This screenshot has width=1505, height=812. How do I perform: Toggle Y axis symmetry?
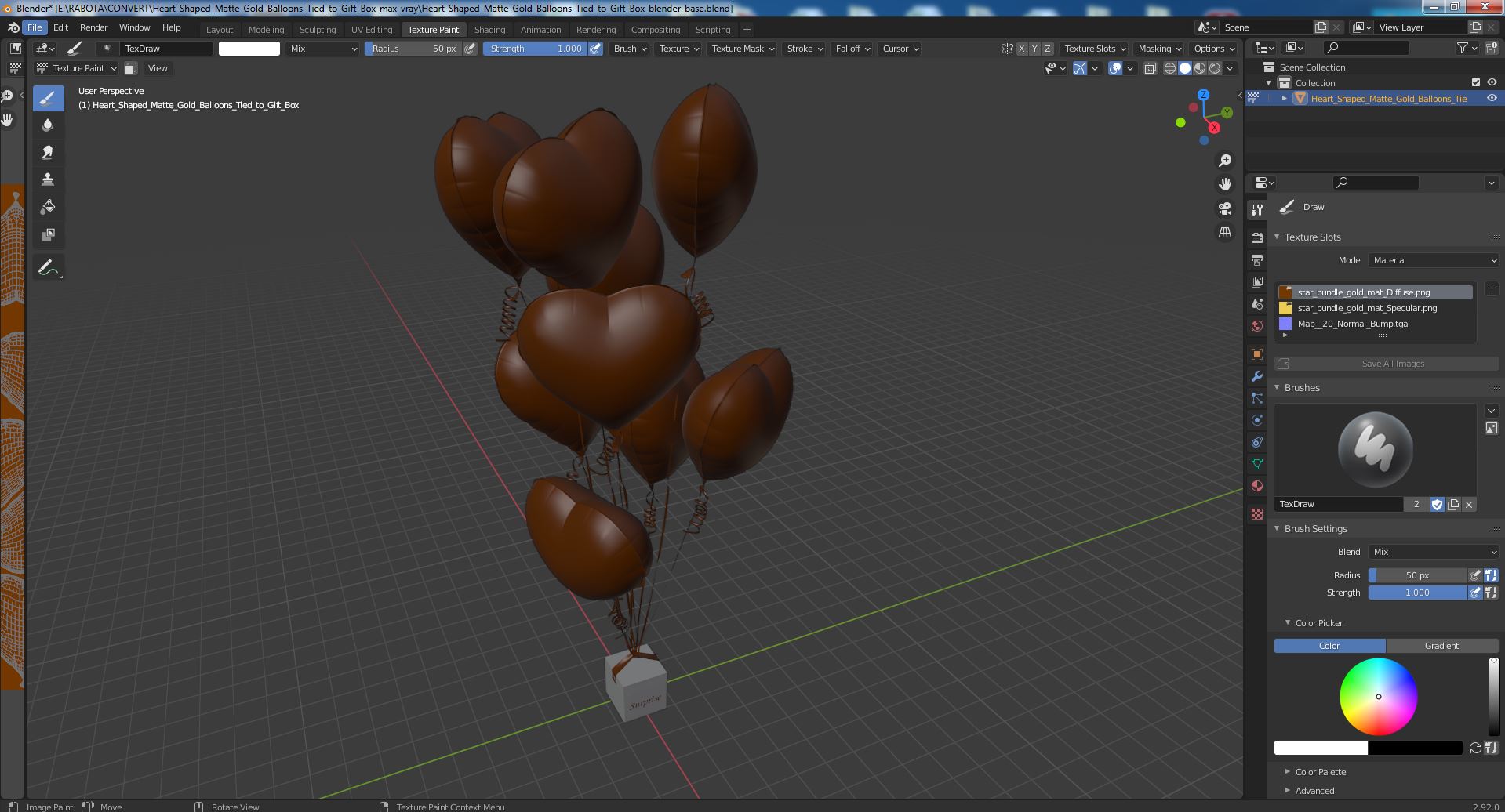[1034, 49]
